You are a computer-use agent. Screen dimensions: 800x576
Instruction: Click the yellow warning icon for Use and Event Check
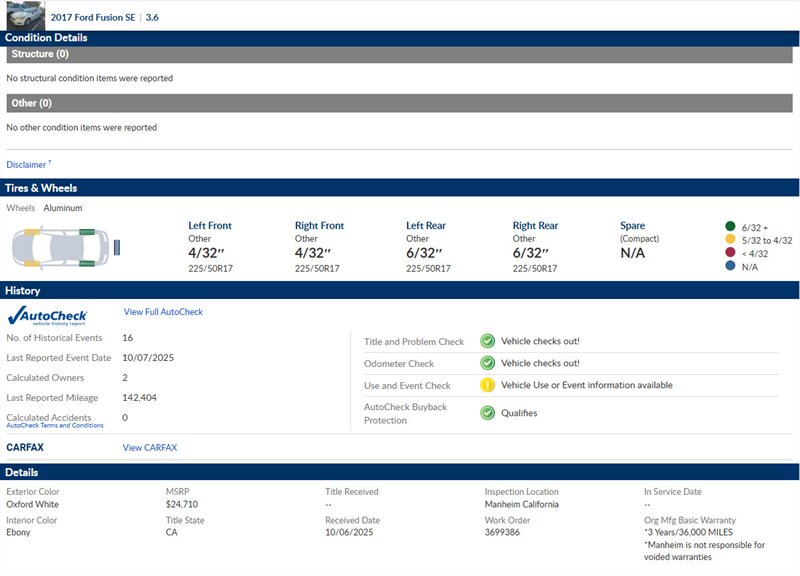(x=487, y=385)
